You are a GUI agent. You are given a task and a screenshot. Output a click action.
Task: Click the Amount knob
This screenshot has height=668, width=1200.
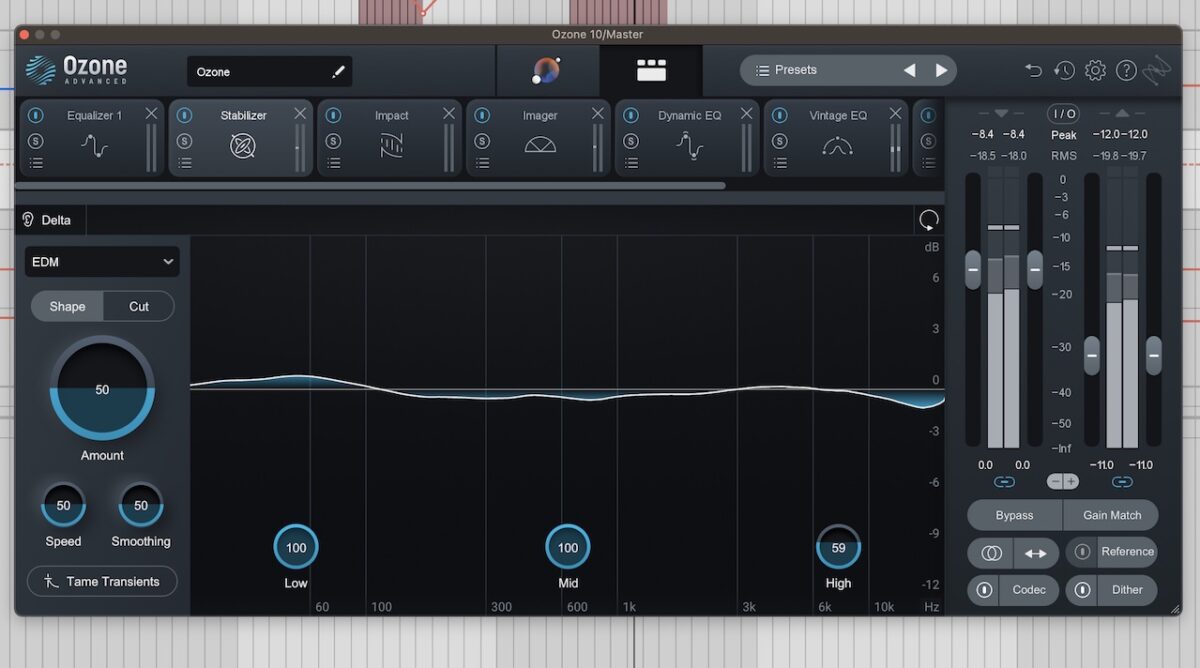click(102, 389)
